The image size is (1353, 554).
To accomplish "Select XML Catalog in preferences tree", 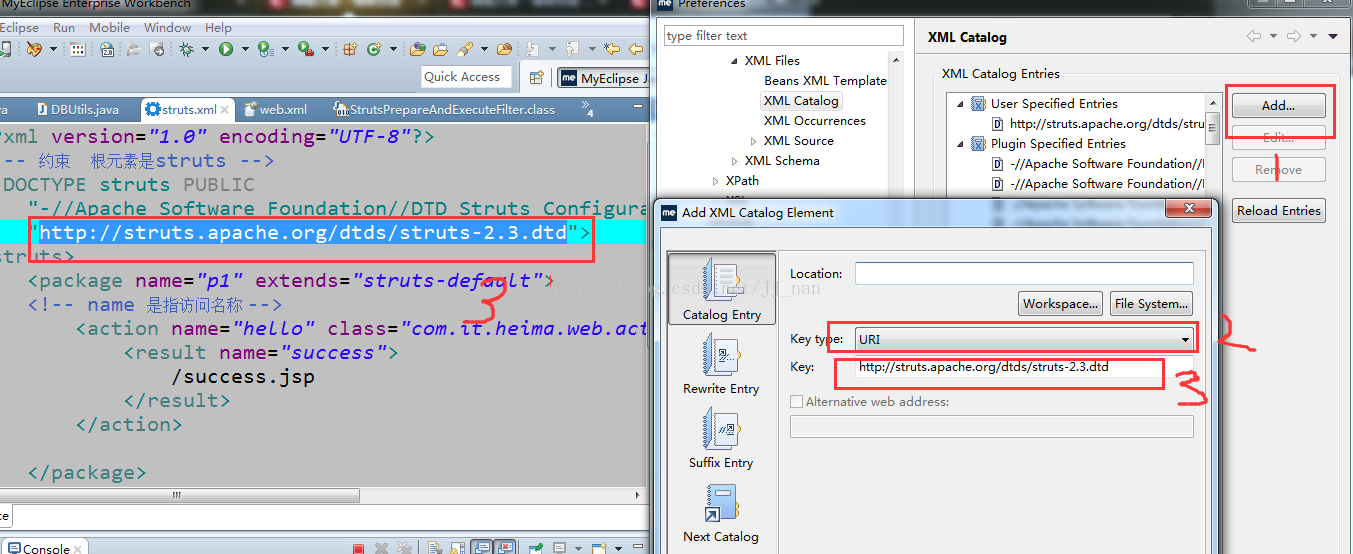I will (801, 101).
